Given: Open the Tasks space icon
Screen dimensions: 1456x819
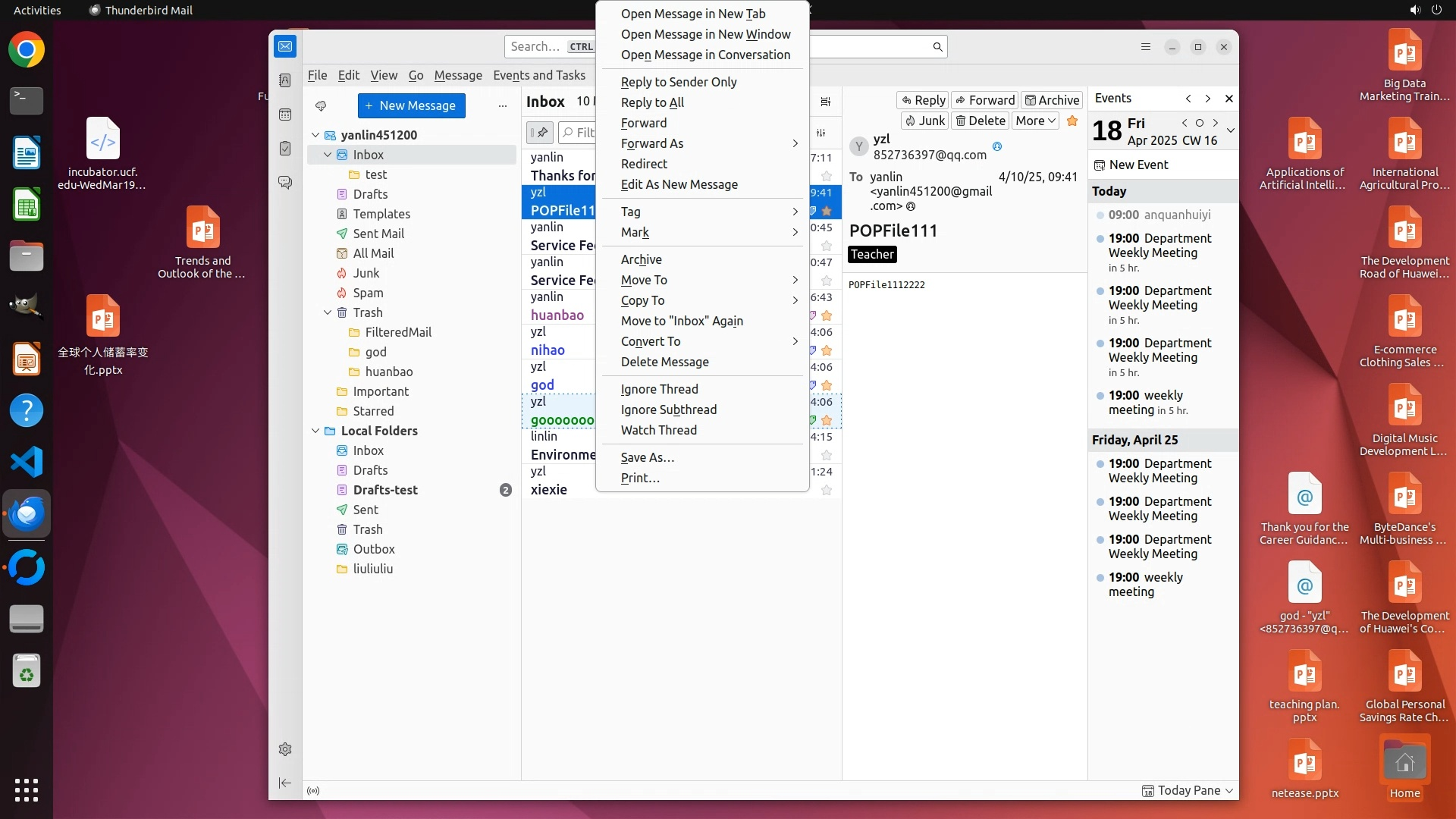Looking at the screenshot, I should click(285, 149).
